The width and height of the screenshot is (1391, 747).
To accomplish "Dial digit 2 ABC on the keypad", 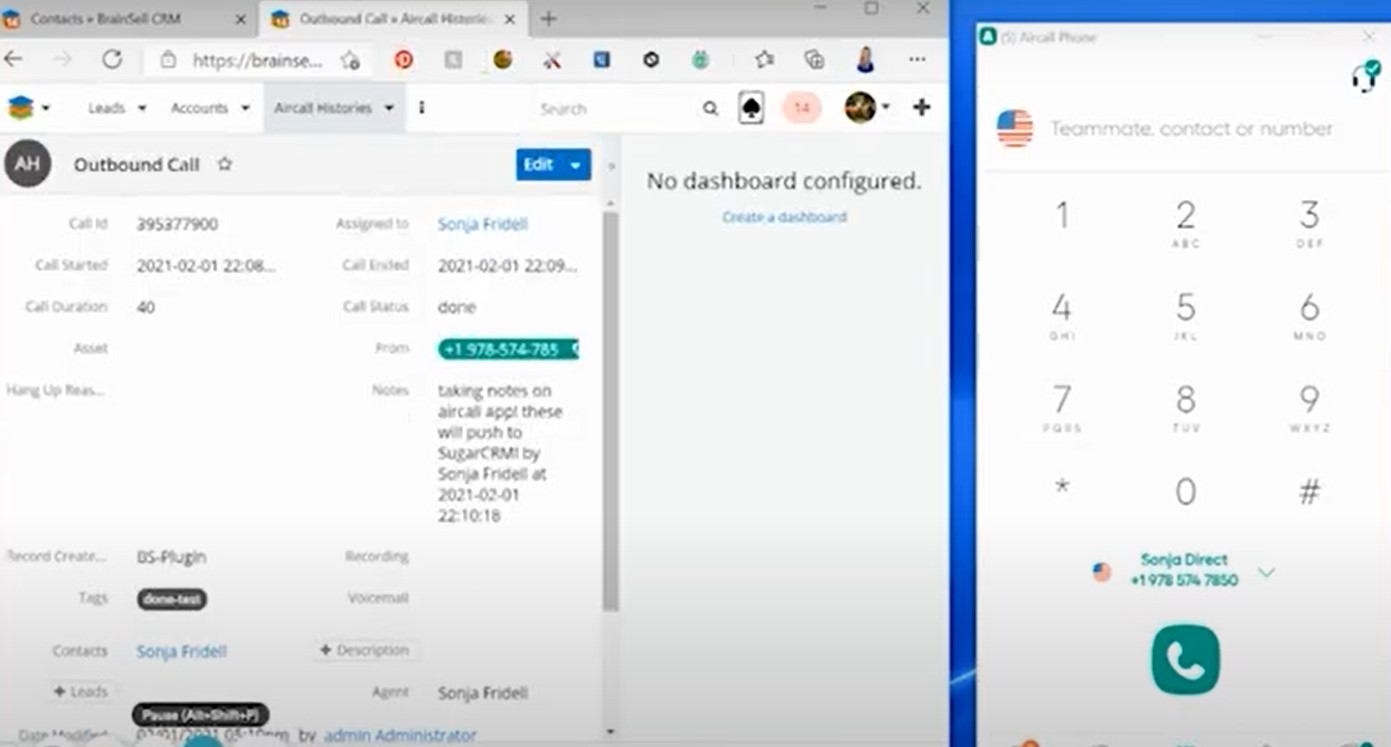I will click(1185, 222).
